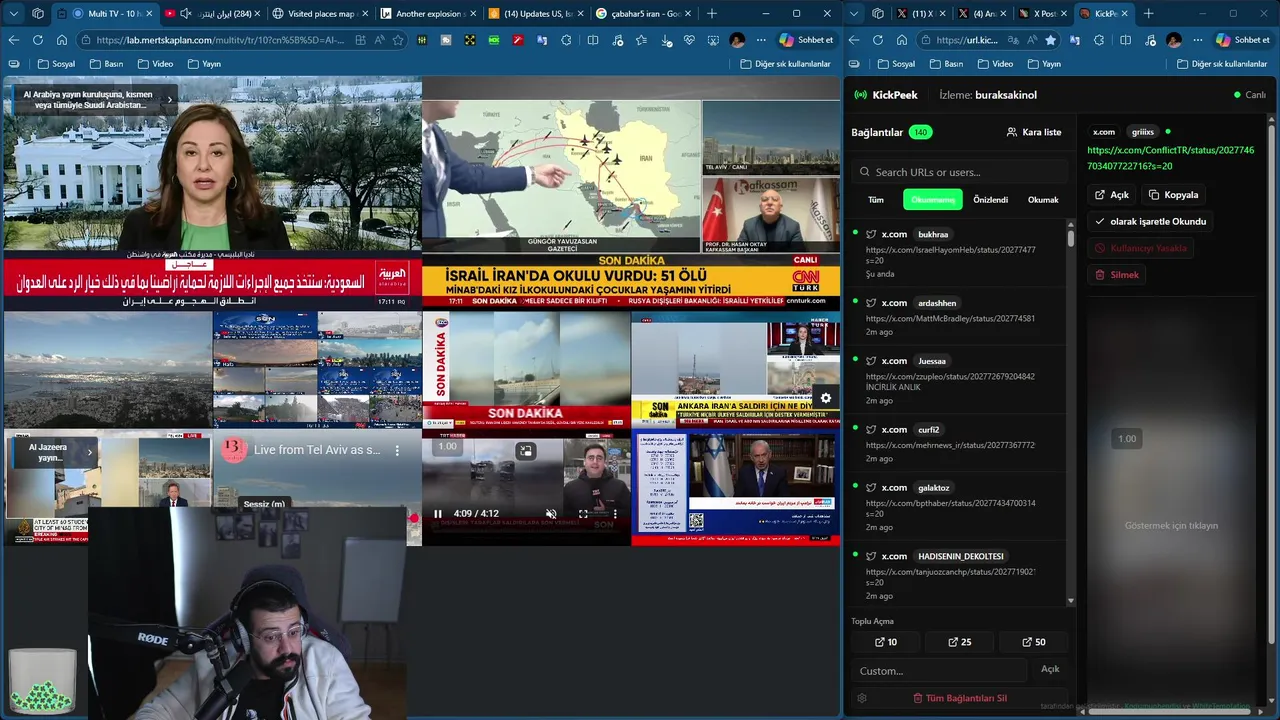The width and height of the screenshot is (1280, 720).
Task: Open the browser extensions puzzle icon in the Multi TV window
Action: point(566,40)
